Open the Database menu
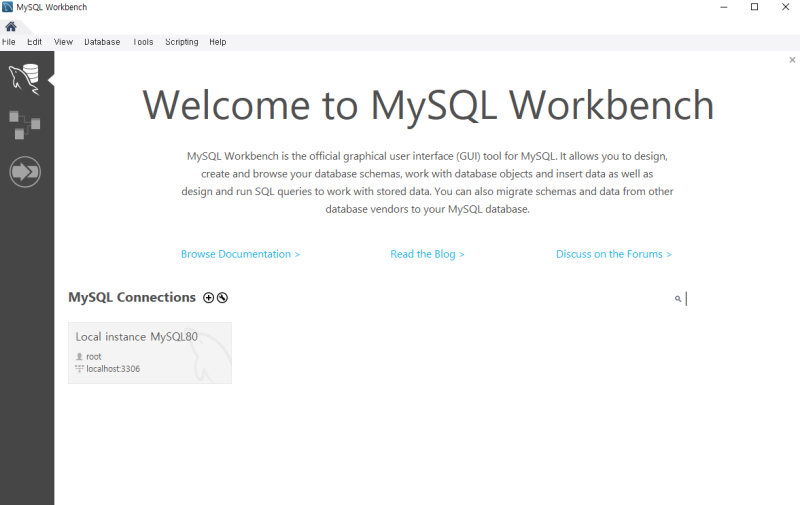Screen dimensions: 800x505 tap(102, 42)
